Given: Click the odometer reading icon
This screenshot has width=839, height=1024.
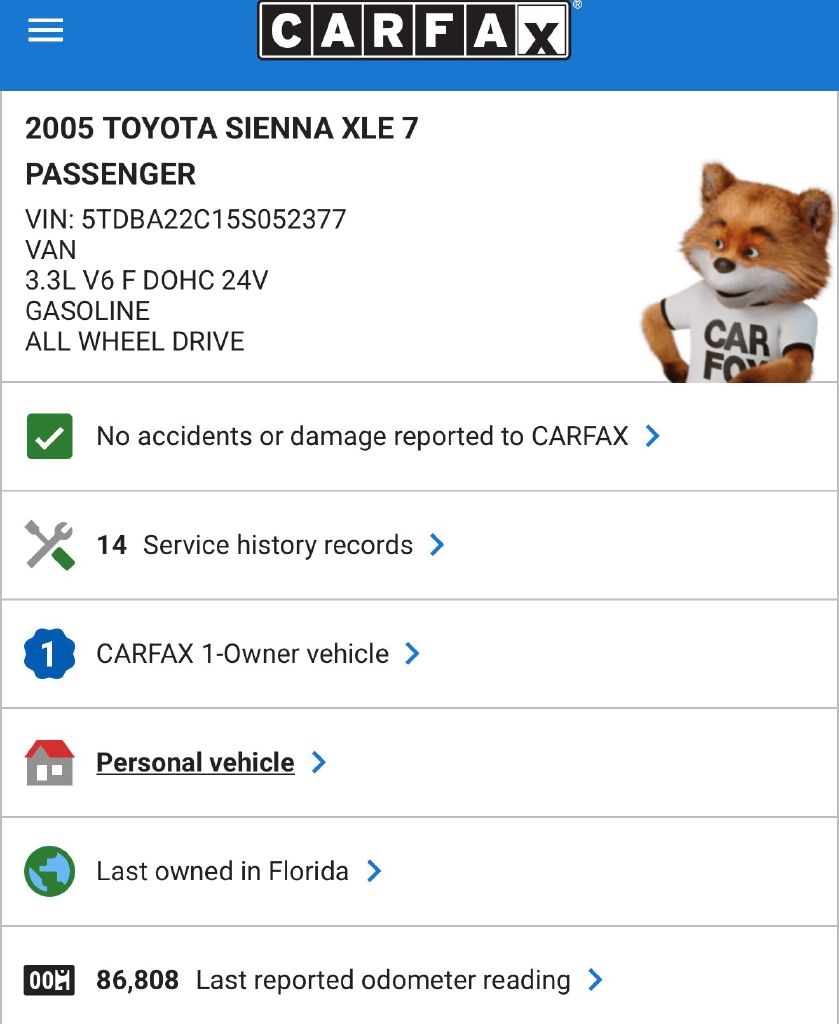Looking at the screenshot, I should point(49,980).
